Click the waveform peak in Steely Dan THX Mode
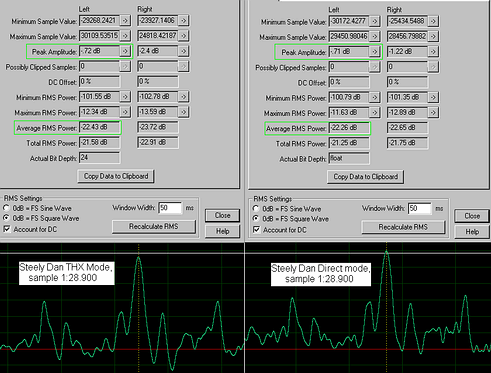This screenshot has height=373, width=491. coord(139,257)
